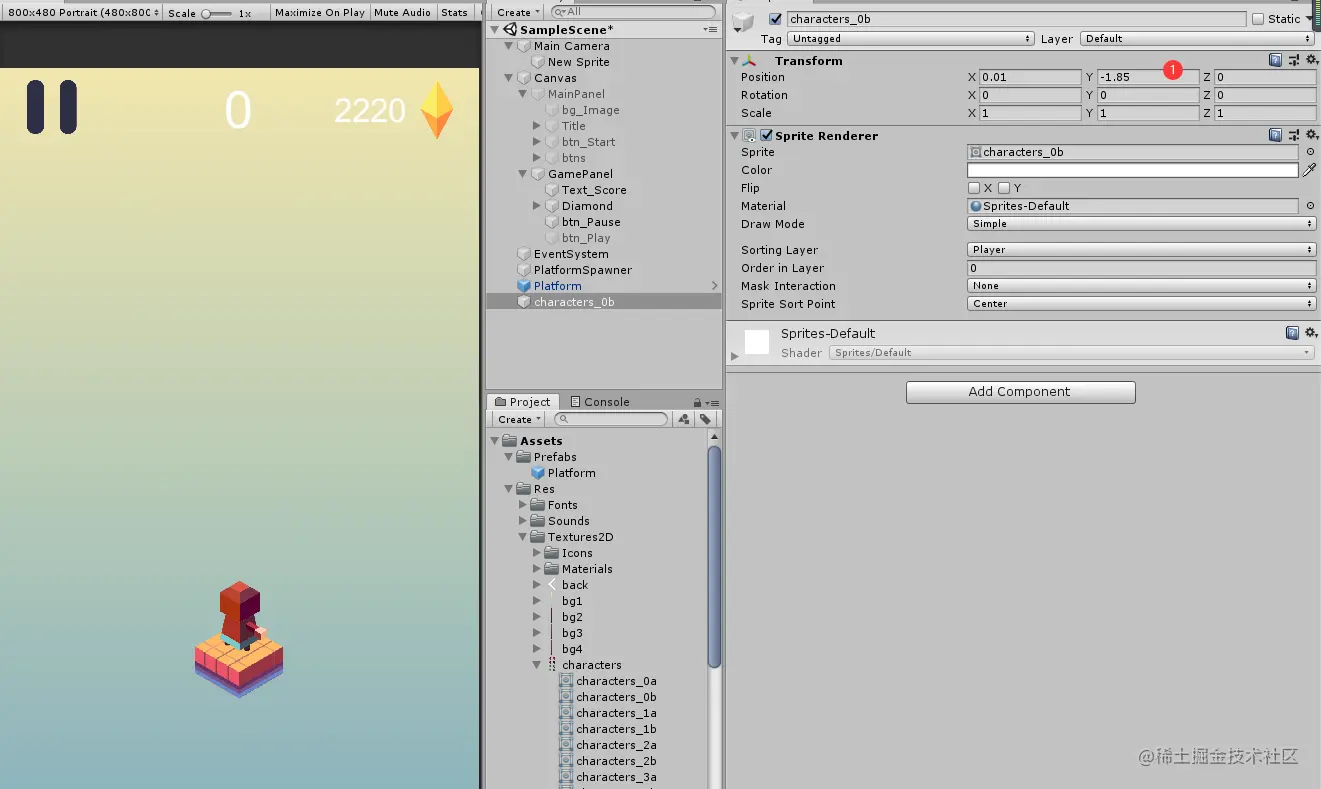Select btn_Pause in the Hierarchy

[x=591, y=222]
